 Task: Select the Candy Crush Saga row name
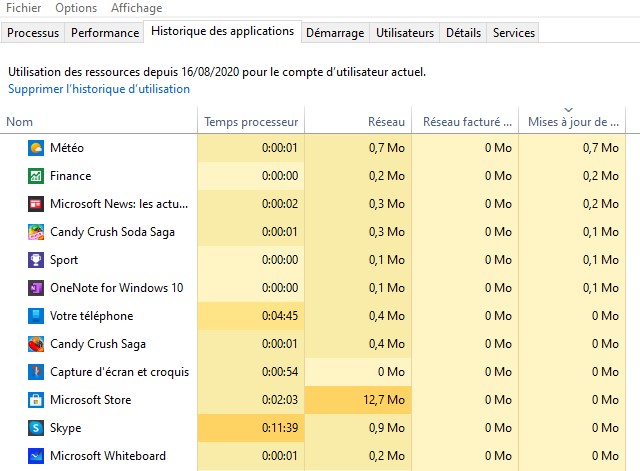pyautogui.click(x=98, y=344)
